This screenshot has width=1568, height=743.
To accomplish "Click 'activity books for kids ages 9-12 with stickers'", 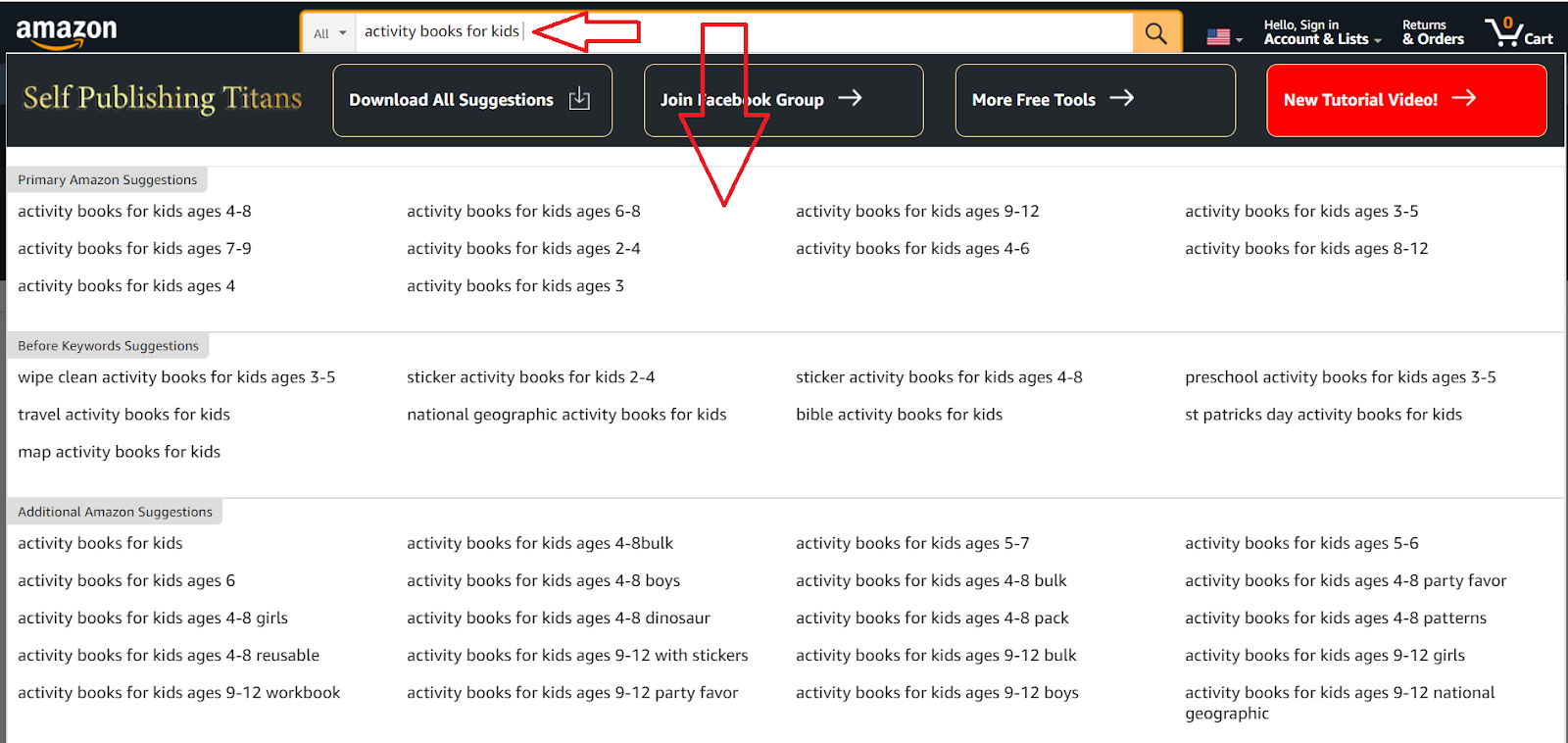I will coord(577,655).
